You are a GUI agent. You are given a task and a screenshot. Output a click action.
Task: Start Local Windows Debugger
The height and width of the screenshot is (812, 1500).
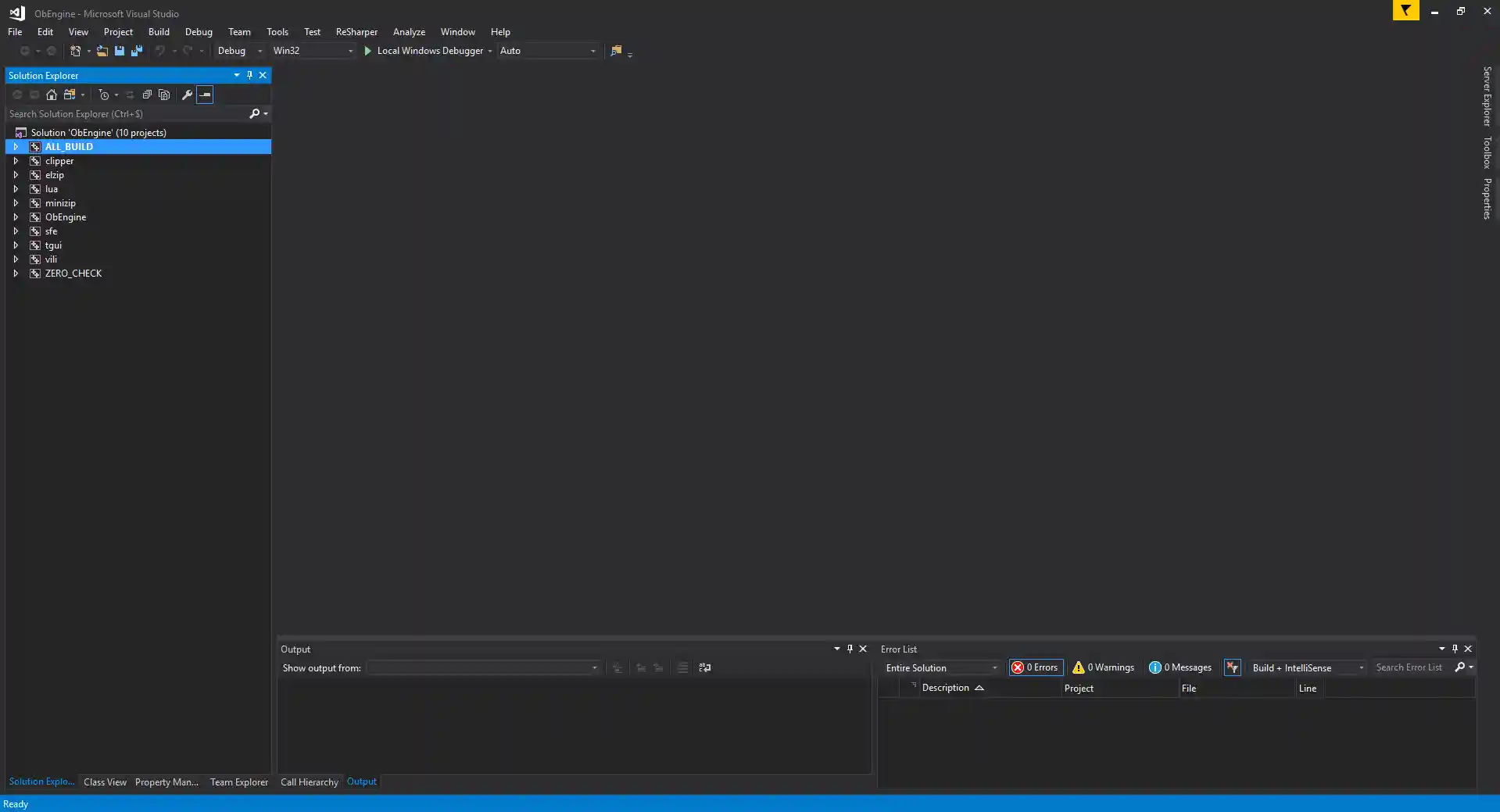coord(423,51)
